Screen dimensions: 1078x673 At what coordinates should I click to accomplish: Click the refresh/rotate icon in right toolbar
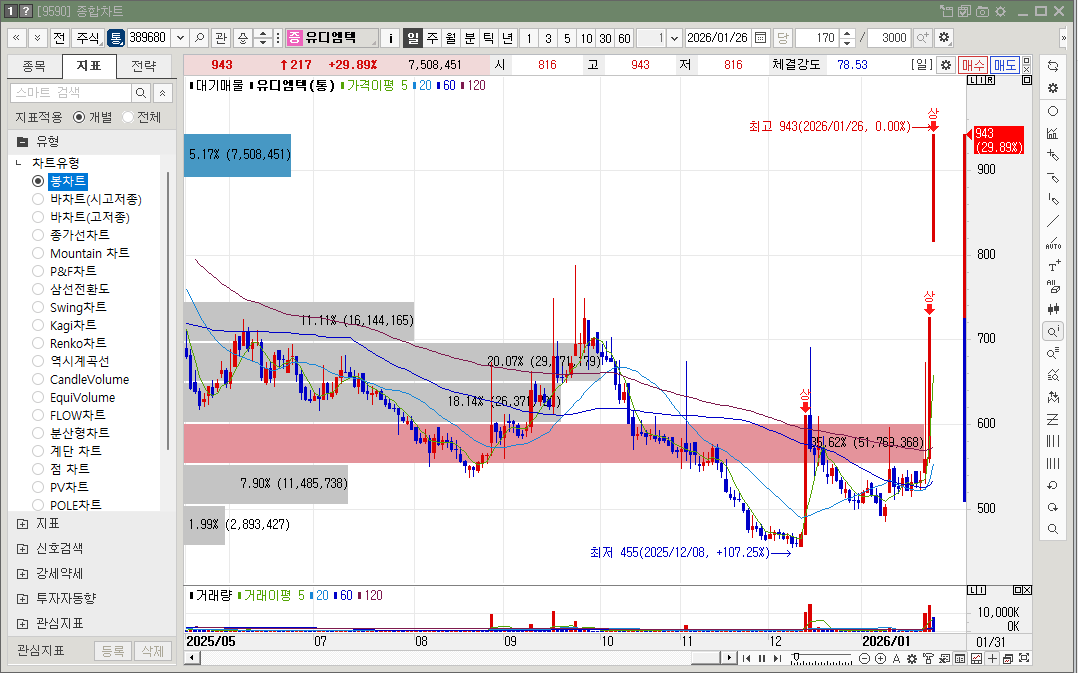click(1053, 66)
